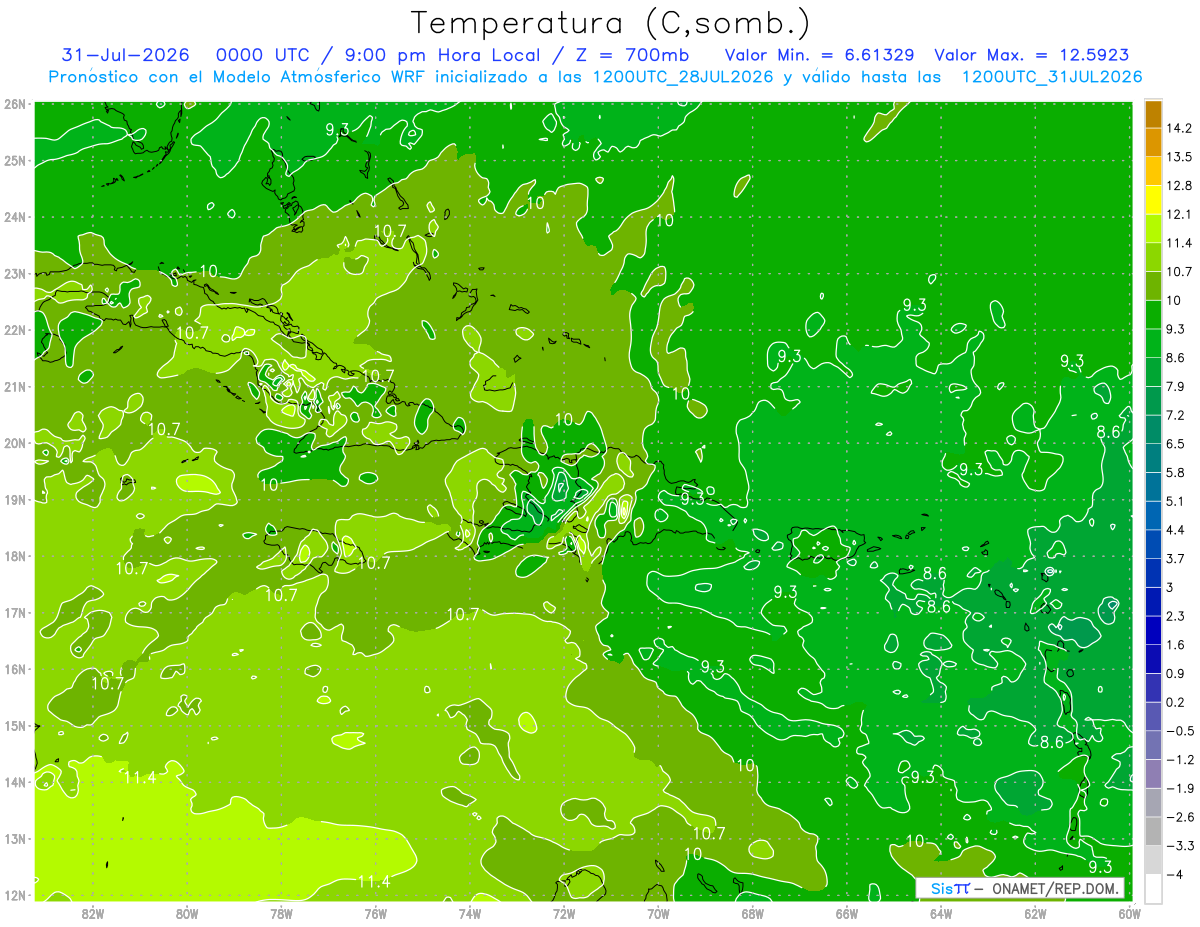The image size is (1200, 927).
Task: Click the "68W" longitude axis label
Action: coord(752,913)
